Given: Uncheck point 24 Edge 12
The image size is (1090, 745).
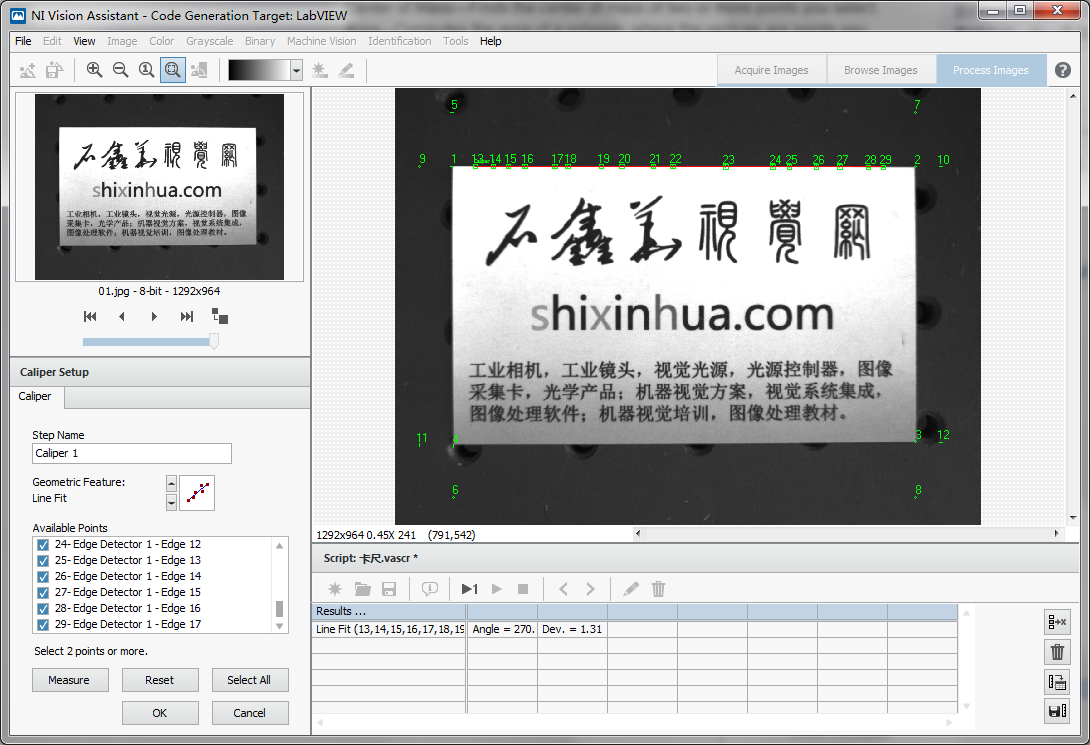Looking at the screenshot, I should 43,545.
